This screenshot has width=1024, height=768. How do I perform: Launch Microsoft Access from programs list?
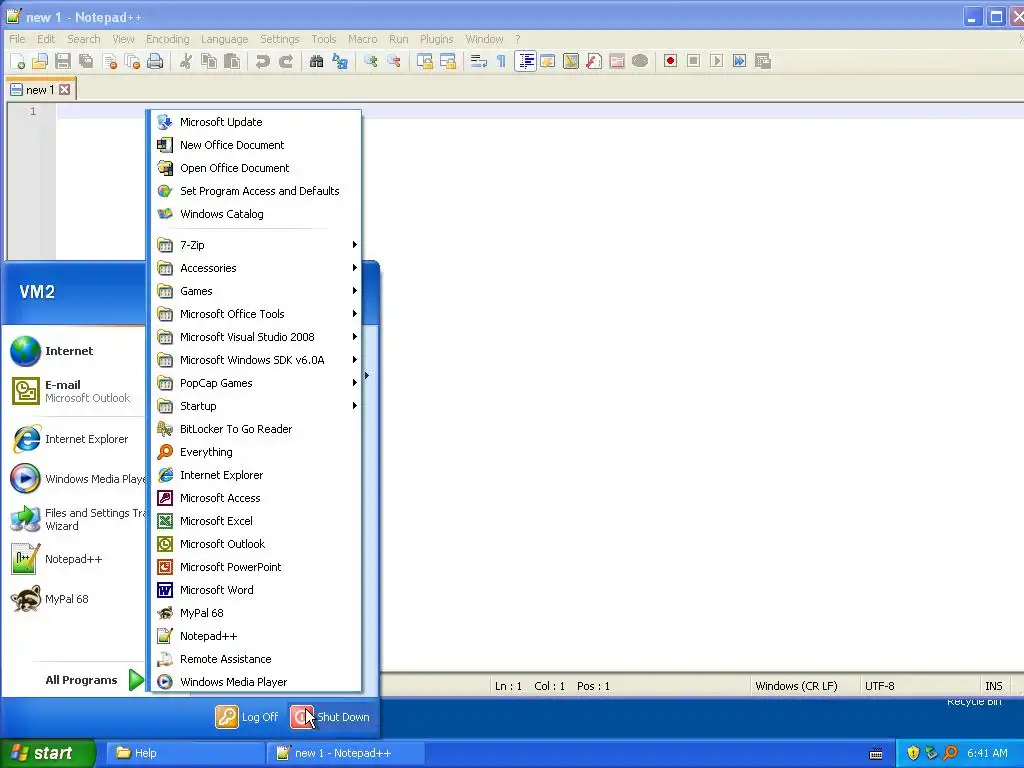point(257,498)
